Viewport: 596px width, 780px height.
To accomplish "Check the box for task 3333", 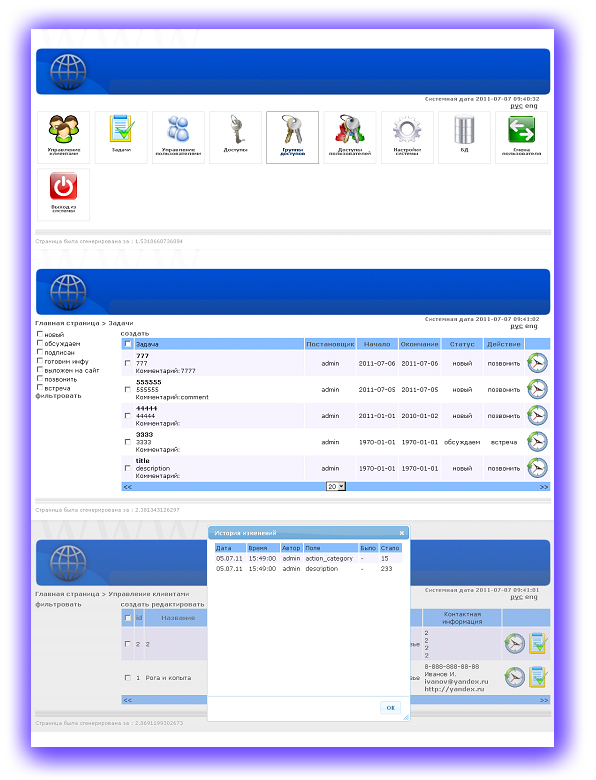I will pyautogui.click(x=128, y=442).
